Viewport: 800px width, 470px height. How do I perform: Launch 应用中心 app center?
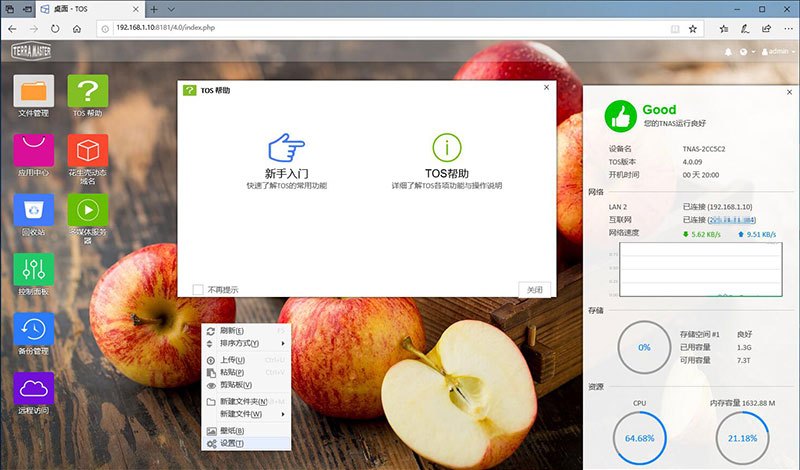(x=33, y=153)
